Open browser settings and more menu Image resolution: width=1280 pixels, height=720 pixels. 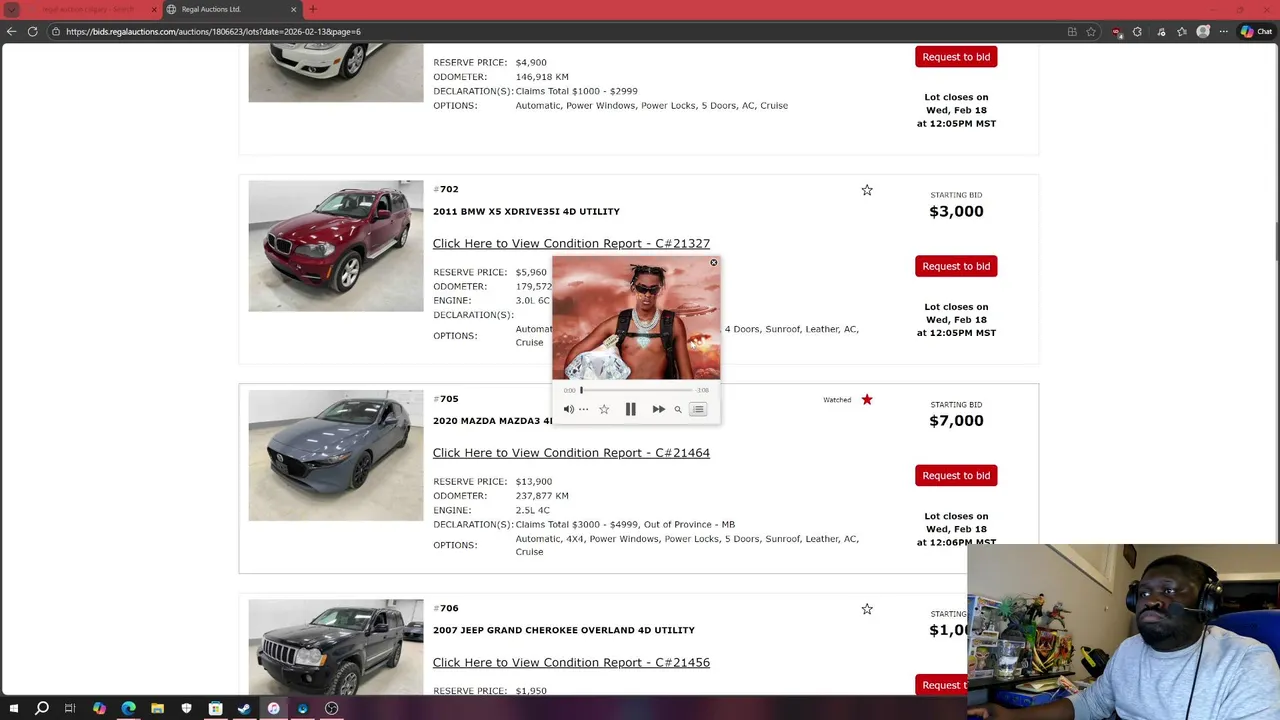[1223, 31]
